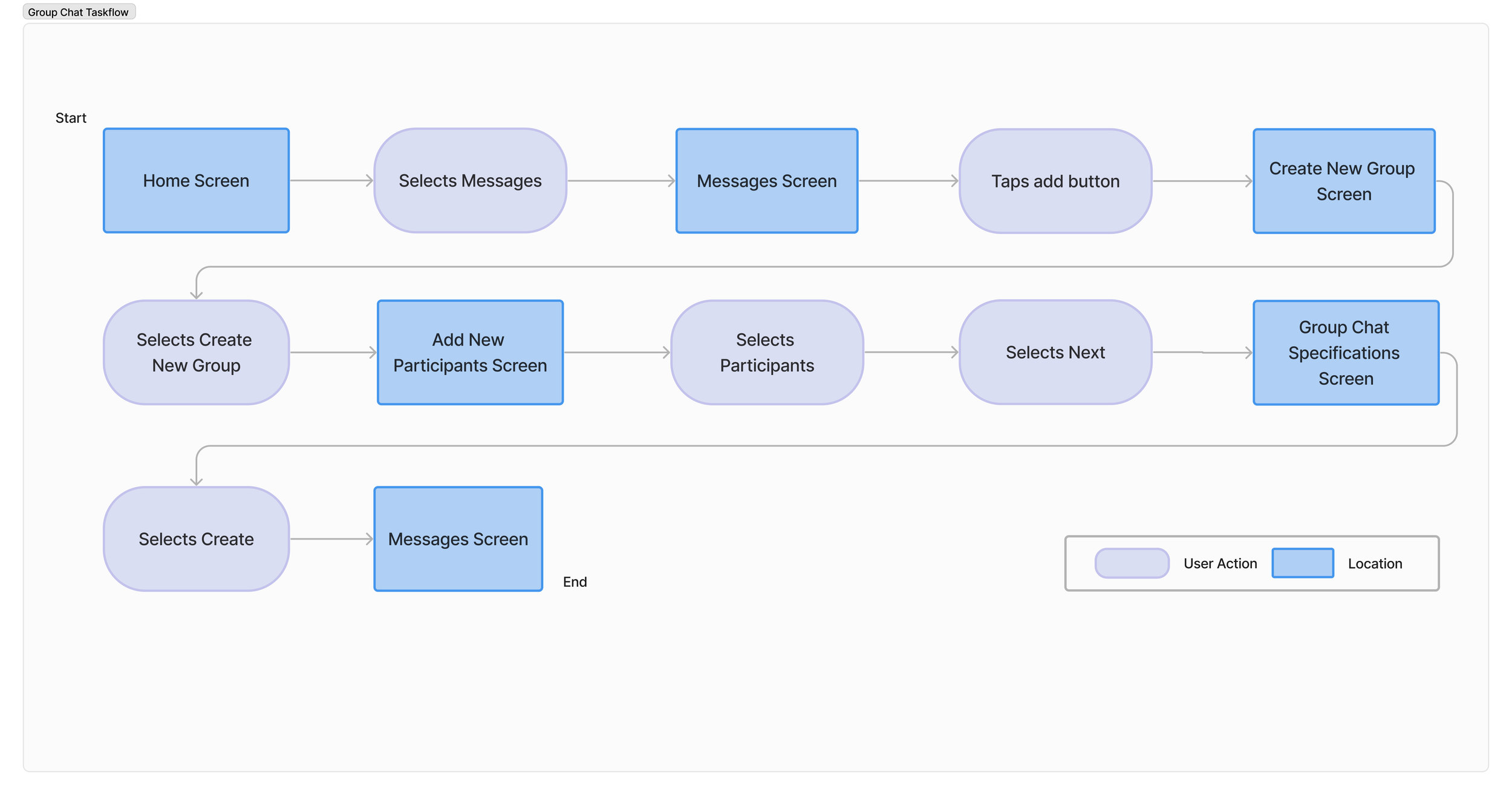Select the Selects Messages action node
This screenshot has height=795, width=1512.
click(470, 180)
